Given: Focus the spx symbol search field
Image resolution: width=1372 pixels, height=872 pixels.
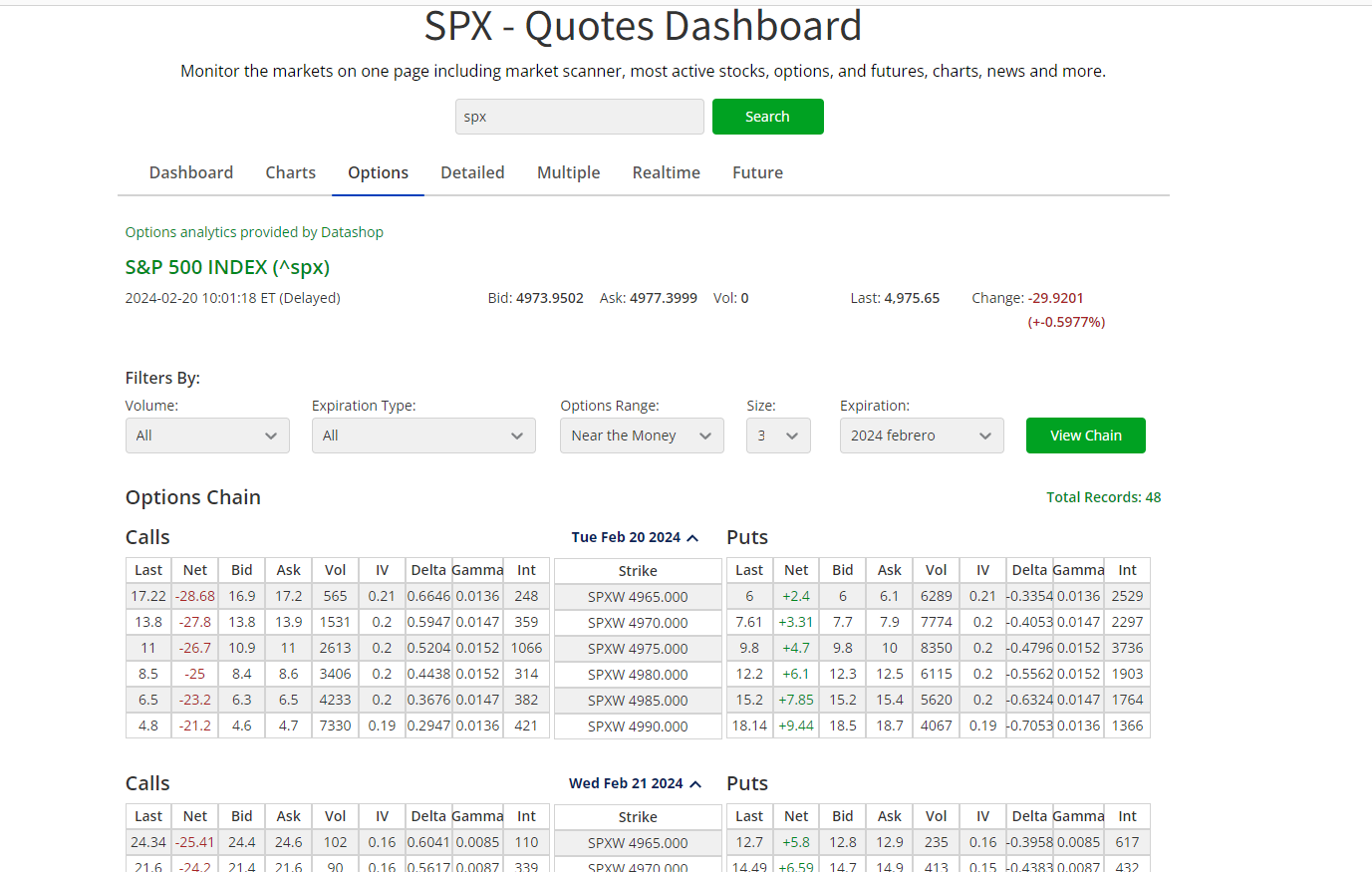Looking at the screenshot, I should [x=580, y=117].
